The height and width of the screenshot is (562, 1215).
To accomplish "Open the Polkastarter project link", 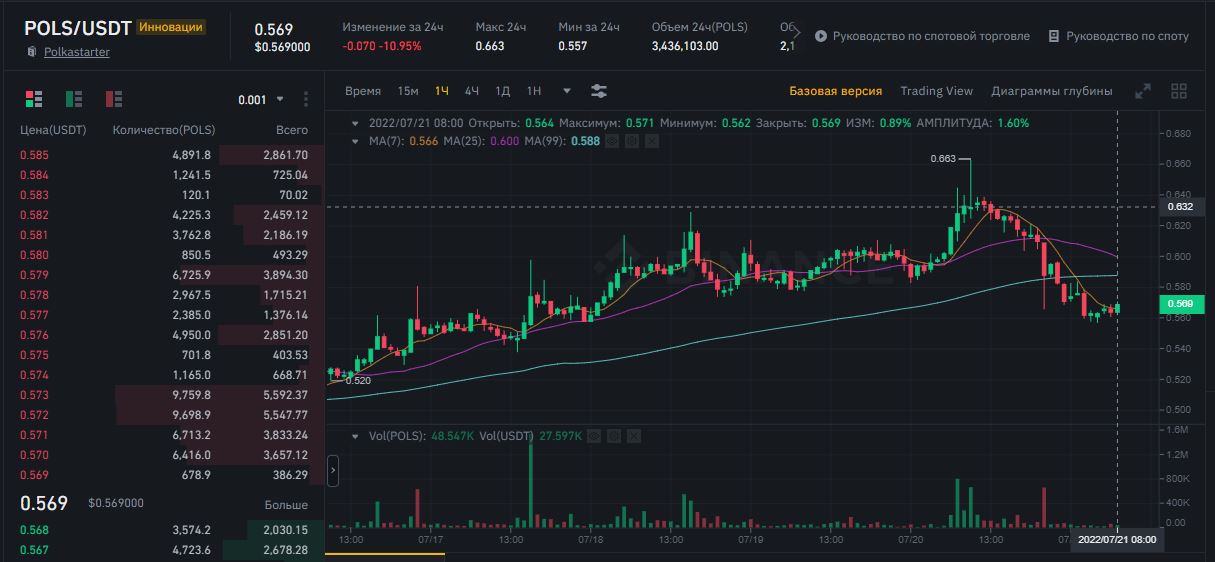I will coord(77,52).
